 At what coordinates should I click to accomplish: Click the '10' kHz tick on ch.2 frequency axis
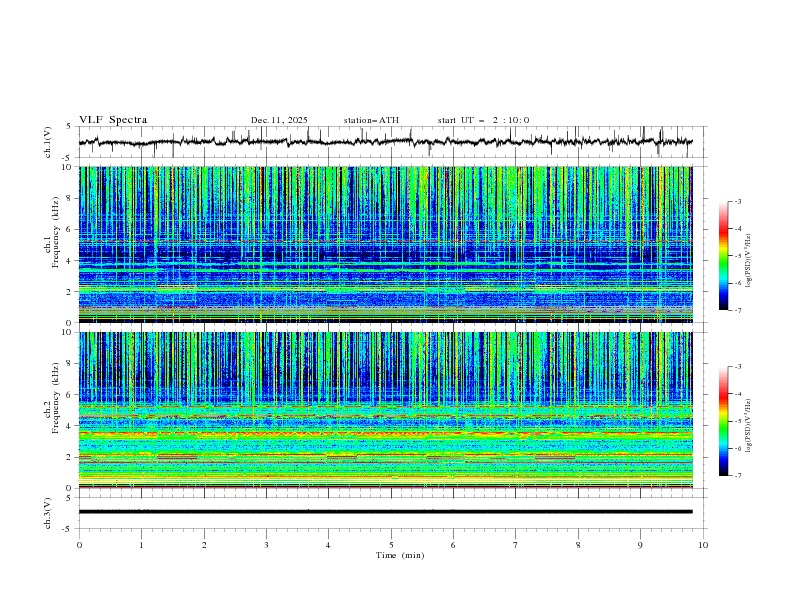pyautogui.click(x=69, y=332)
